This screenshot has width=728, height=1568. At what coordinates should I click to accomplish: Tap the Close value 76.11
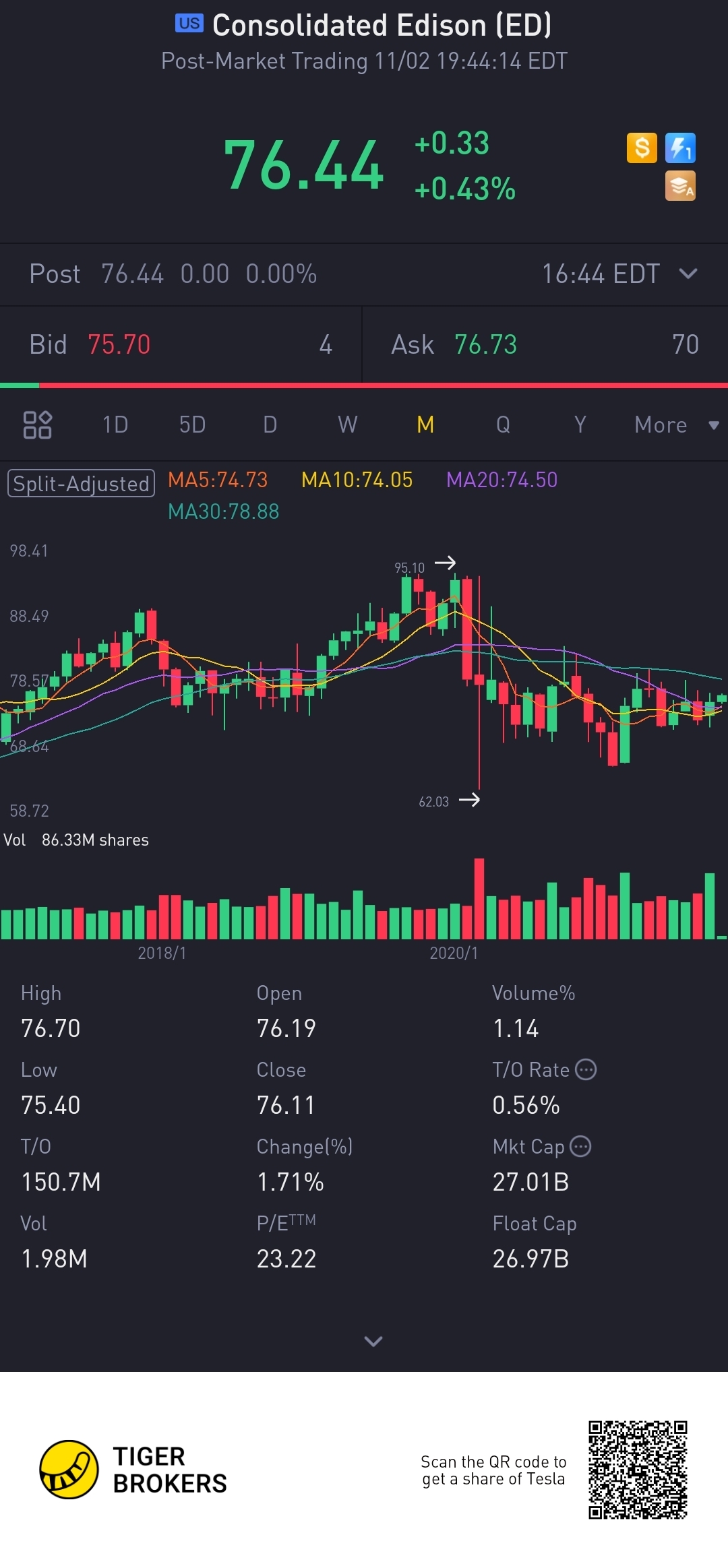coord(286,1105)
